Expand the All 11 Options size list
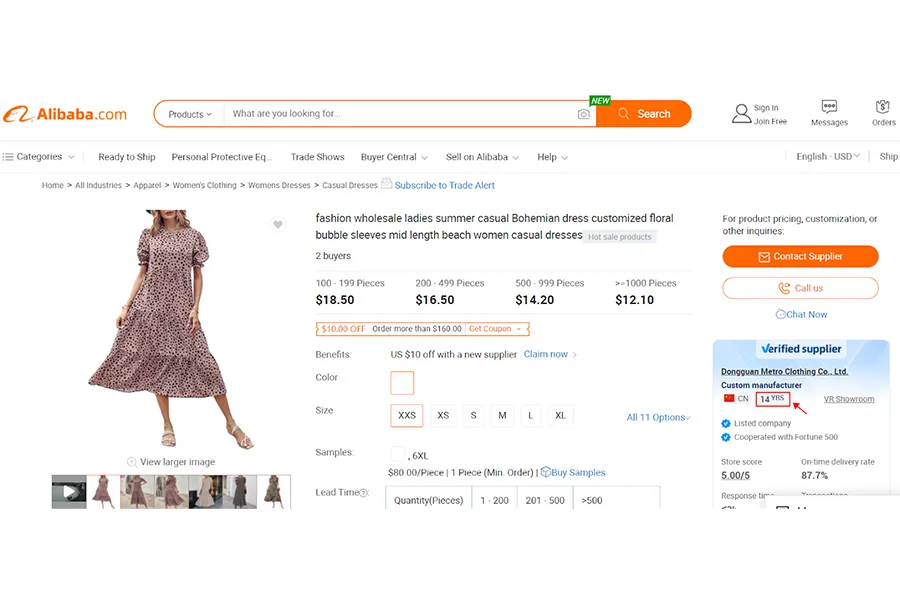Screen dimensions: 900x600 (658, 417)
